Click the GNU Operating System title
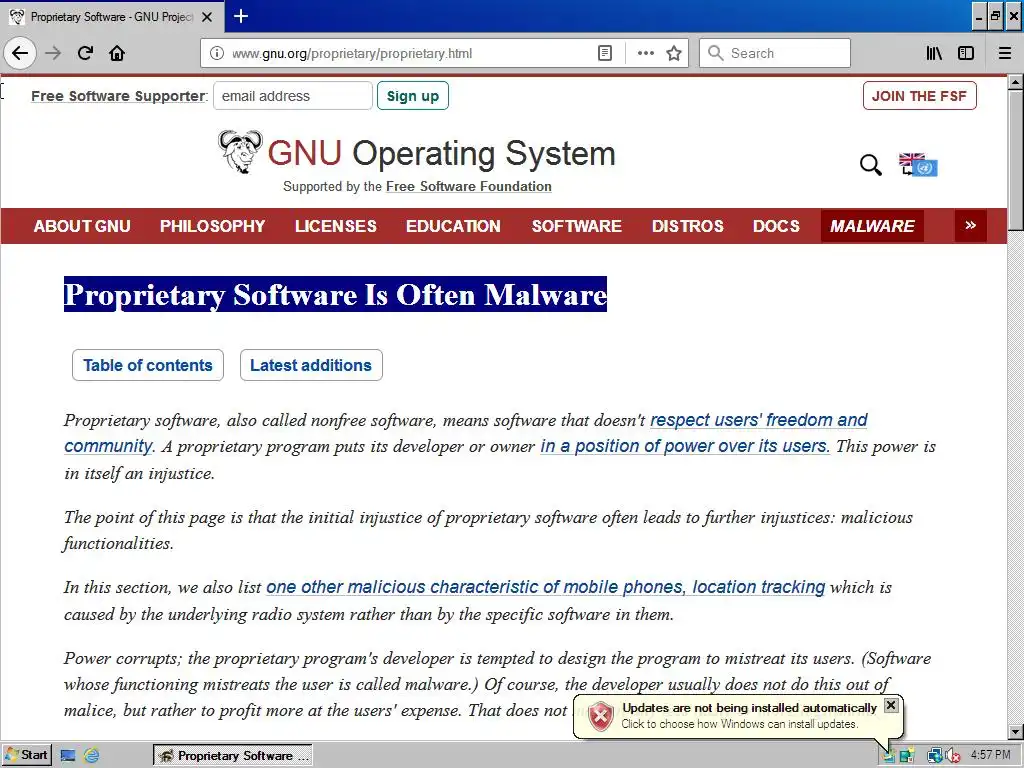Image resolution: width=1024 pixels, height=768 pixels. [441, 154]
